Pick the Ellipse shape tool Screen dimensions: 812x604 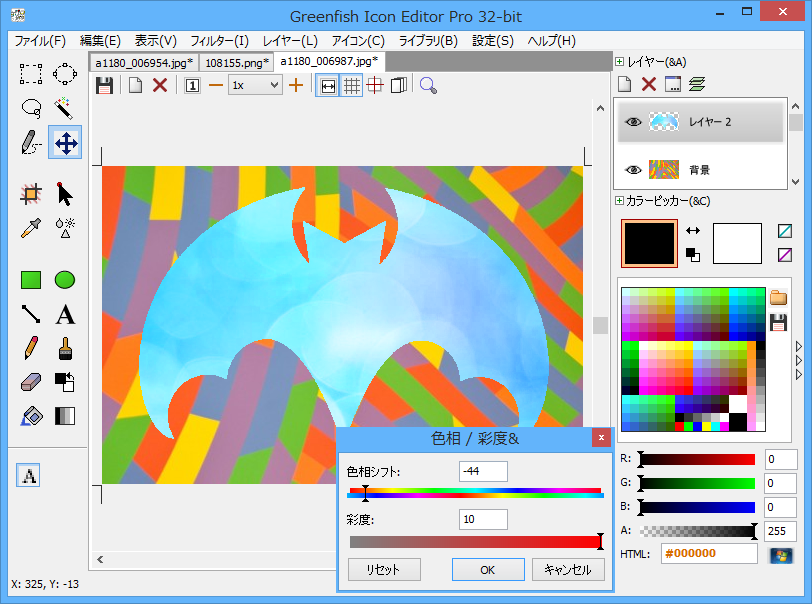(x=65, y=280)
